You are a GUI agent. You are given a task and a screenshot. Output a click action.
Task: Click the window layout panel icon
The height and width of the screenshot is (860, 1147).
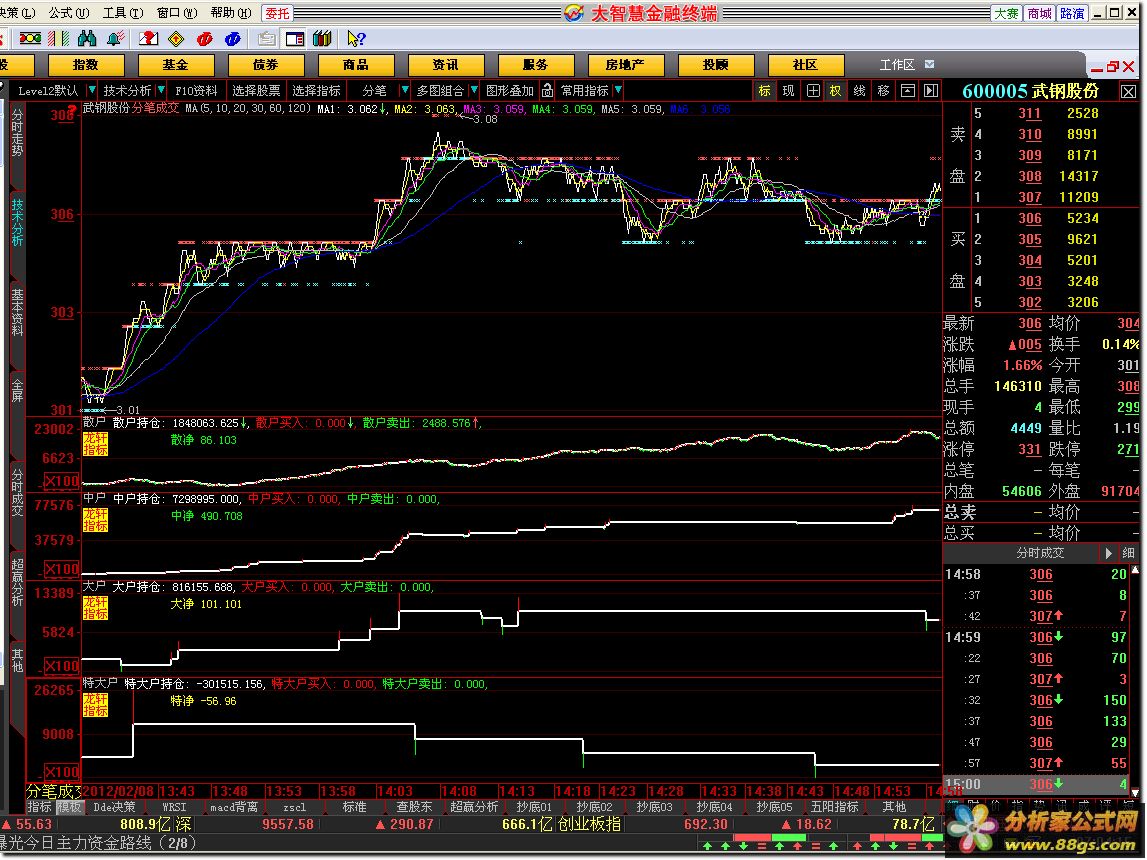click(295, 39)
